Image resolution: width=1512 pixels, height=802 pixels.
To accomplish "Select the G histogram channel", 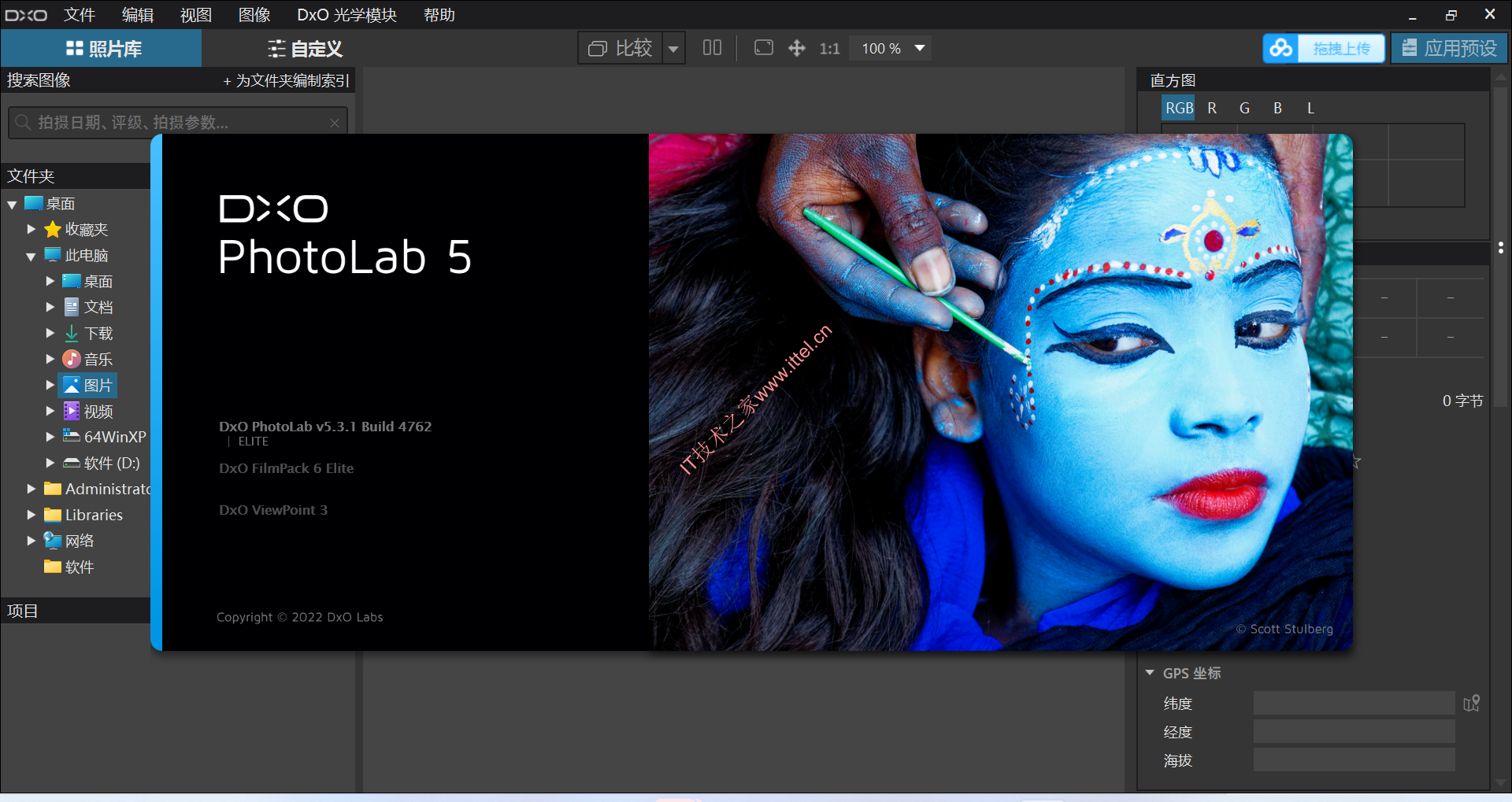I will 1244,108.
